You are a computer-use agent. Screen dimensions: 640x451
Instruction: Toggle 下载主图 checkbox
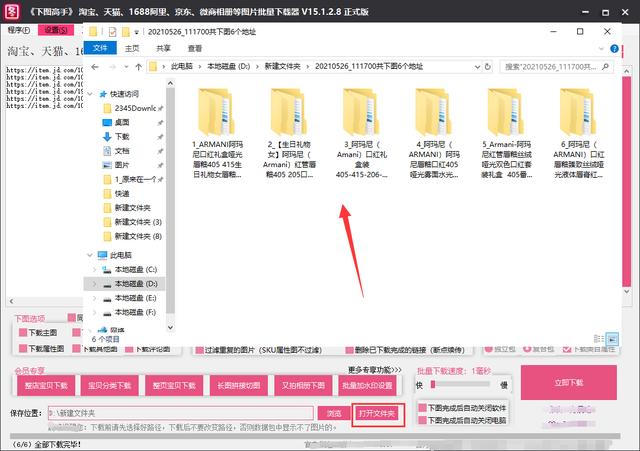click(x=23, y=332)
